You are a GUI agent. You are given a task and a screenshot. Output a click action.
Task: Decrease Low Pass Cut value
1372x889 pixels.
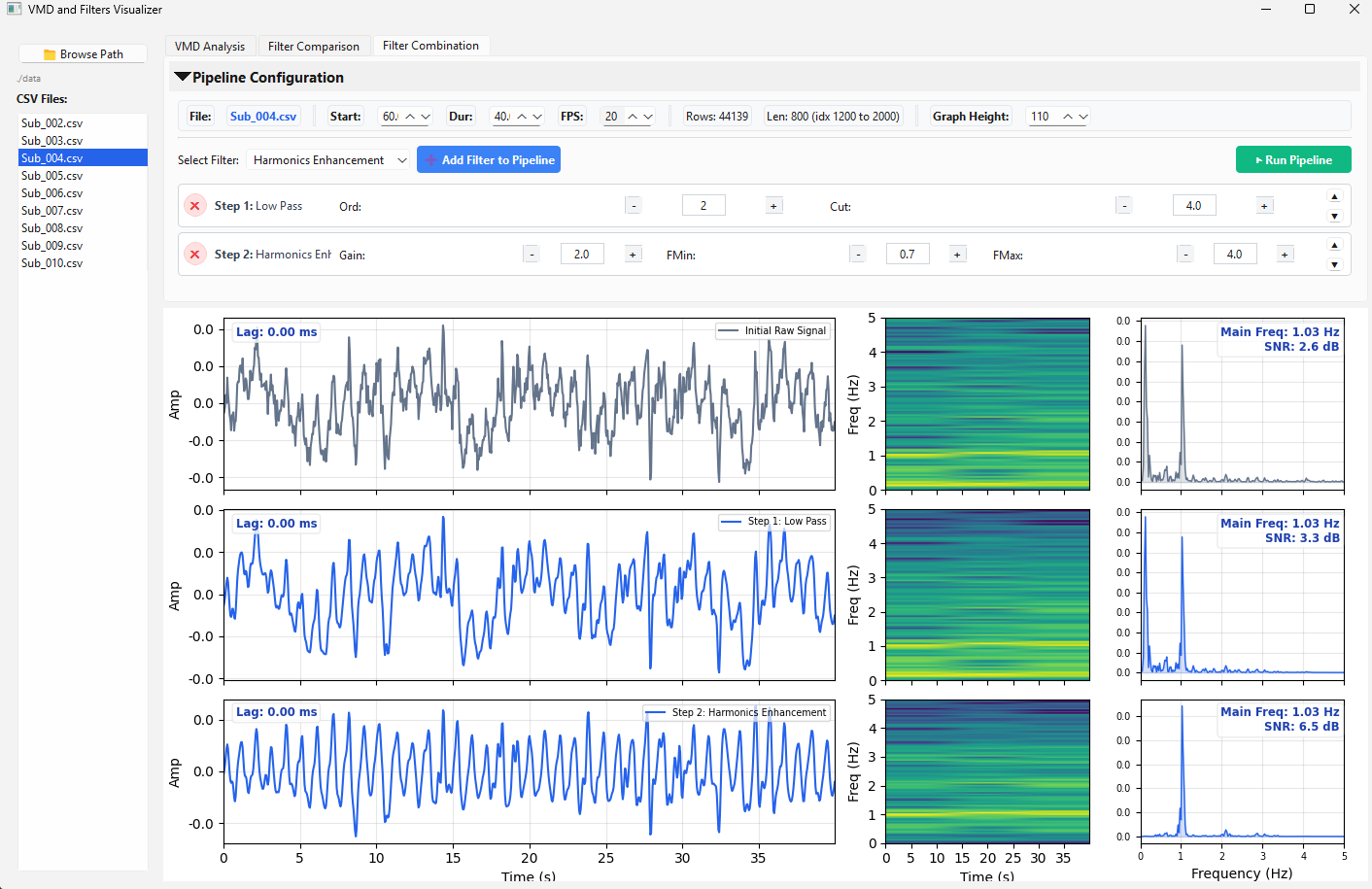tap(1124, 206)
